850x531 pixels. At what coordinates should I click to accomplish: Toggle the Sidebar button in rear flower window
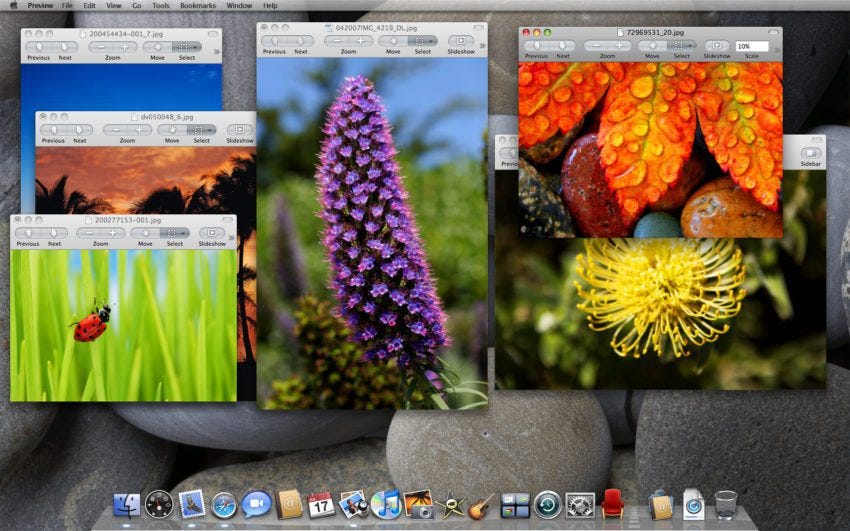click(810, 153)
